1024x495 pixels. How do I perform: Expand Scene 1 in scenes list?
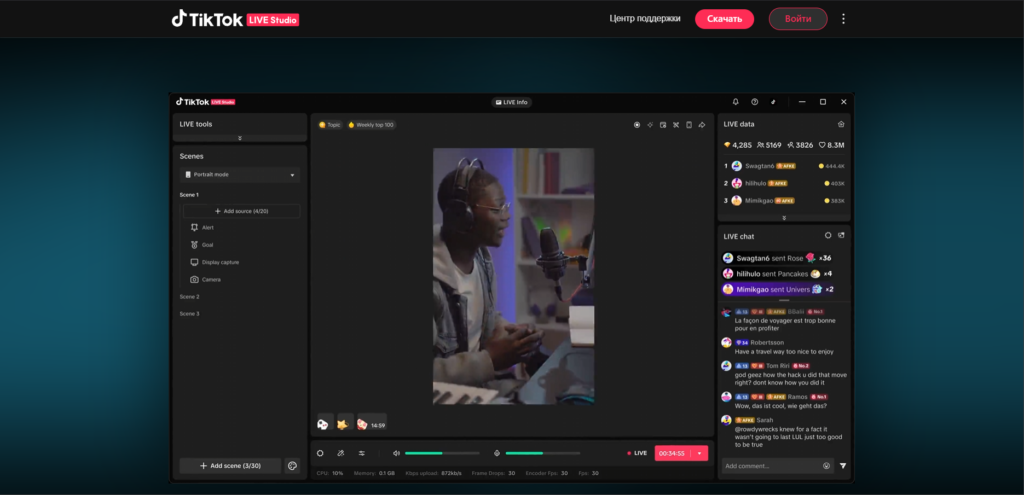189,195
